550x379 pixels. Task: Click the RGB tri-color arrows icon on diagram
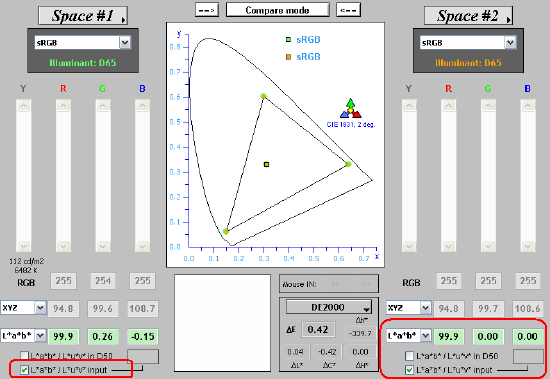(x=350, y=108)
